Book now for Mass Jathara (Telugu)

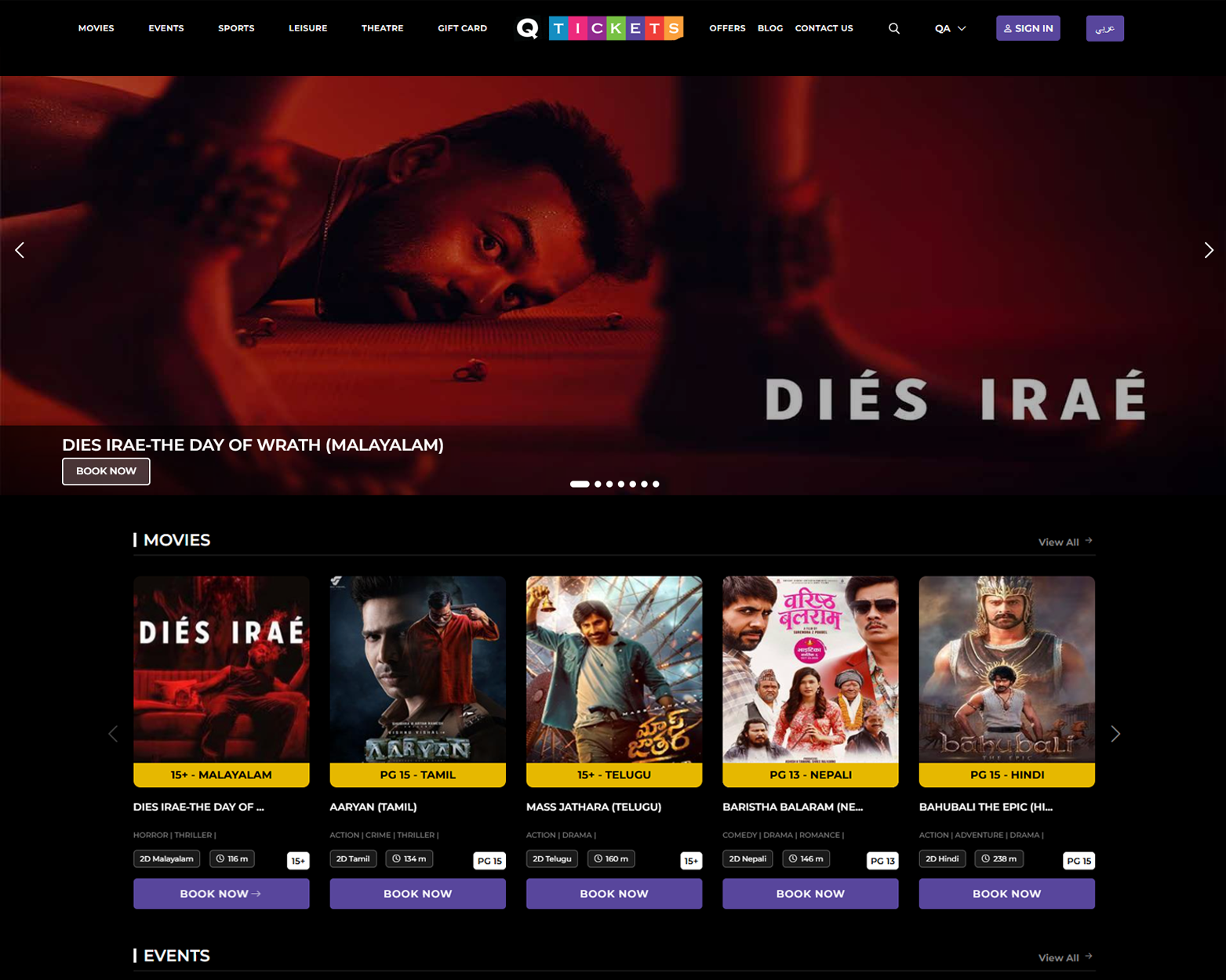(x=613, y=893)
